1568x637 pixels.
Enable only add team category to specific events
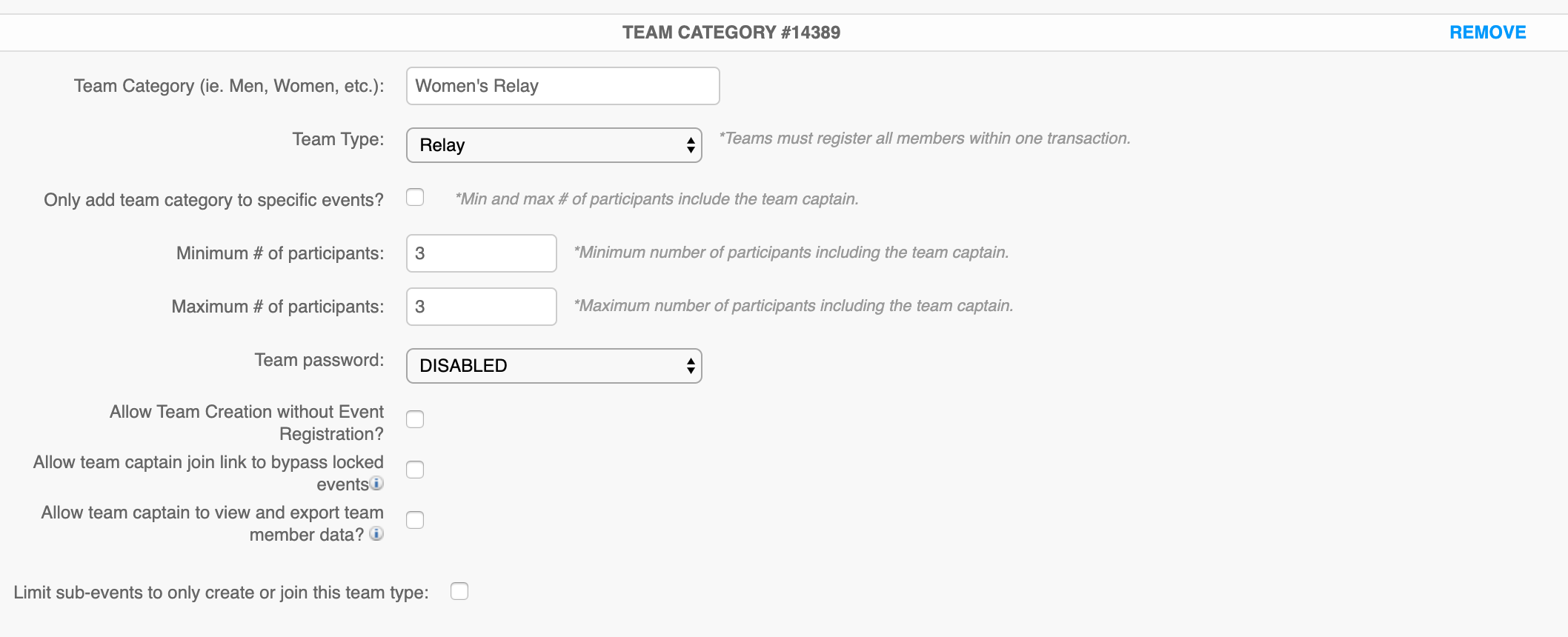tap(415, 197)
